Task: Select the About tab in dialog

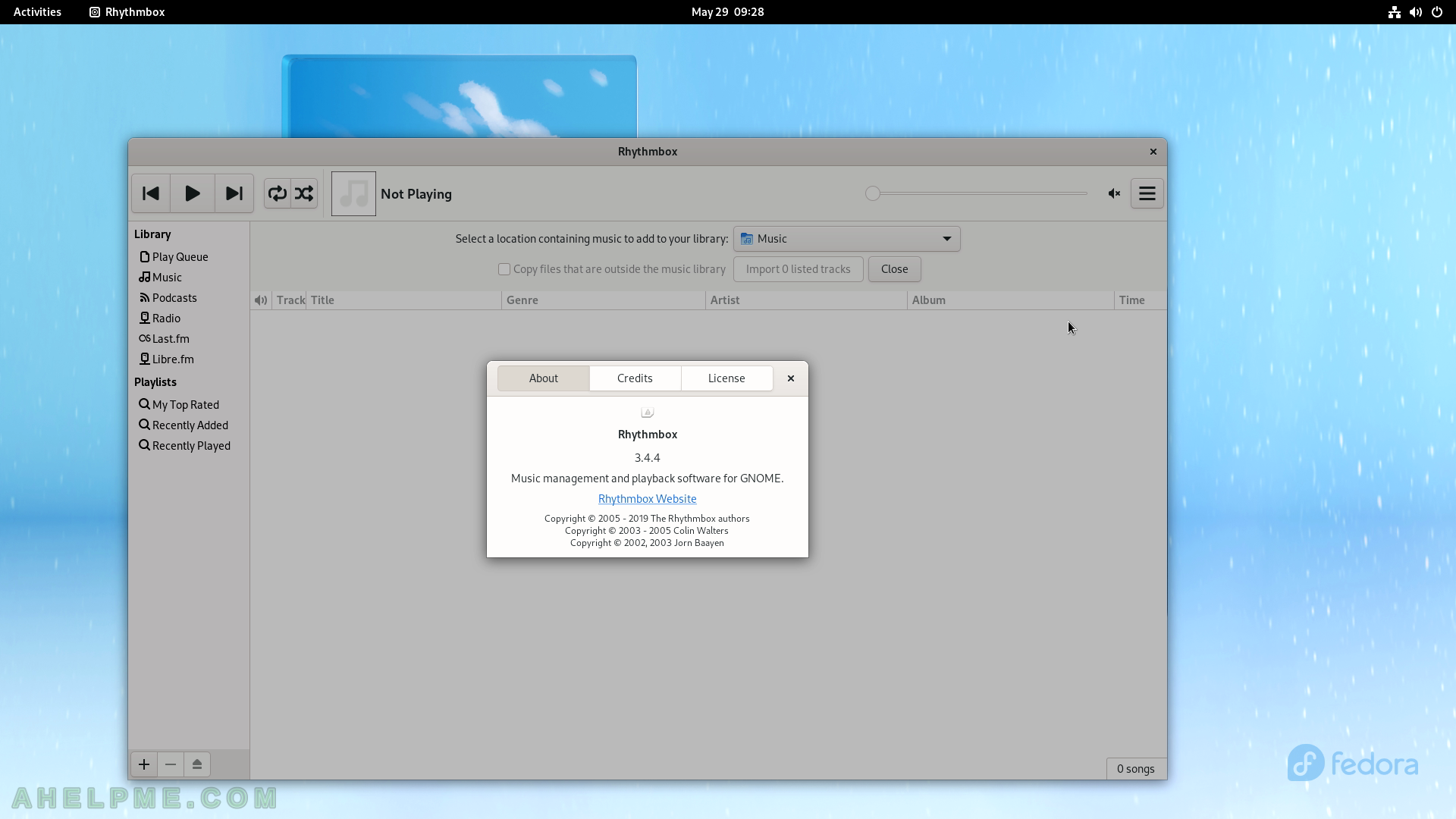Action: (544, 378)
